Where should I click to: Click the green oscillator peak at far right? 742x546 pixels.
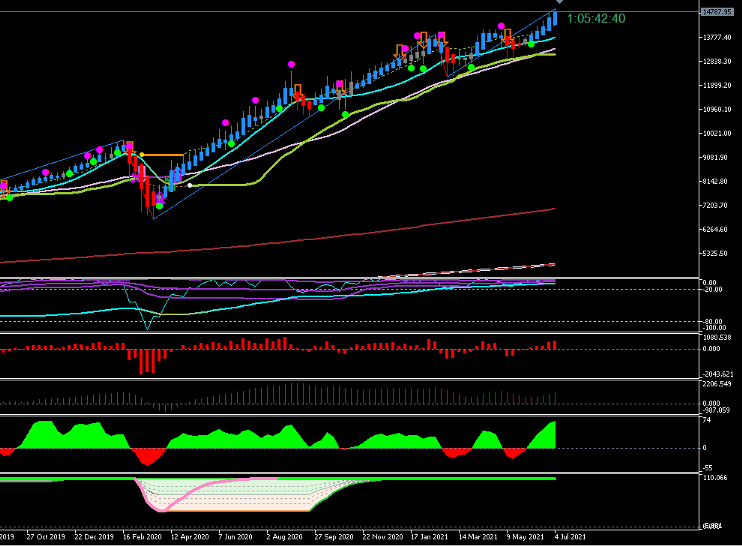[552, 426]
